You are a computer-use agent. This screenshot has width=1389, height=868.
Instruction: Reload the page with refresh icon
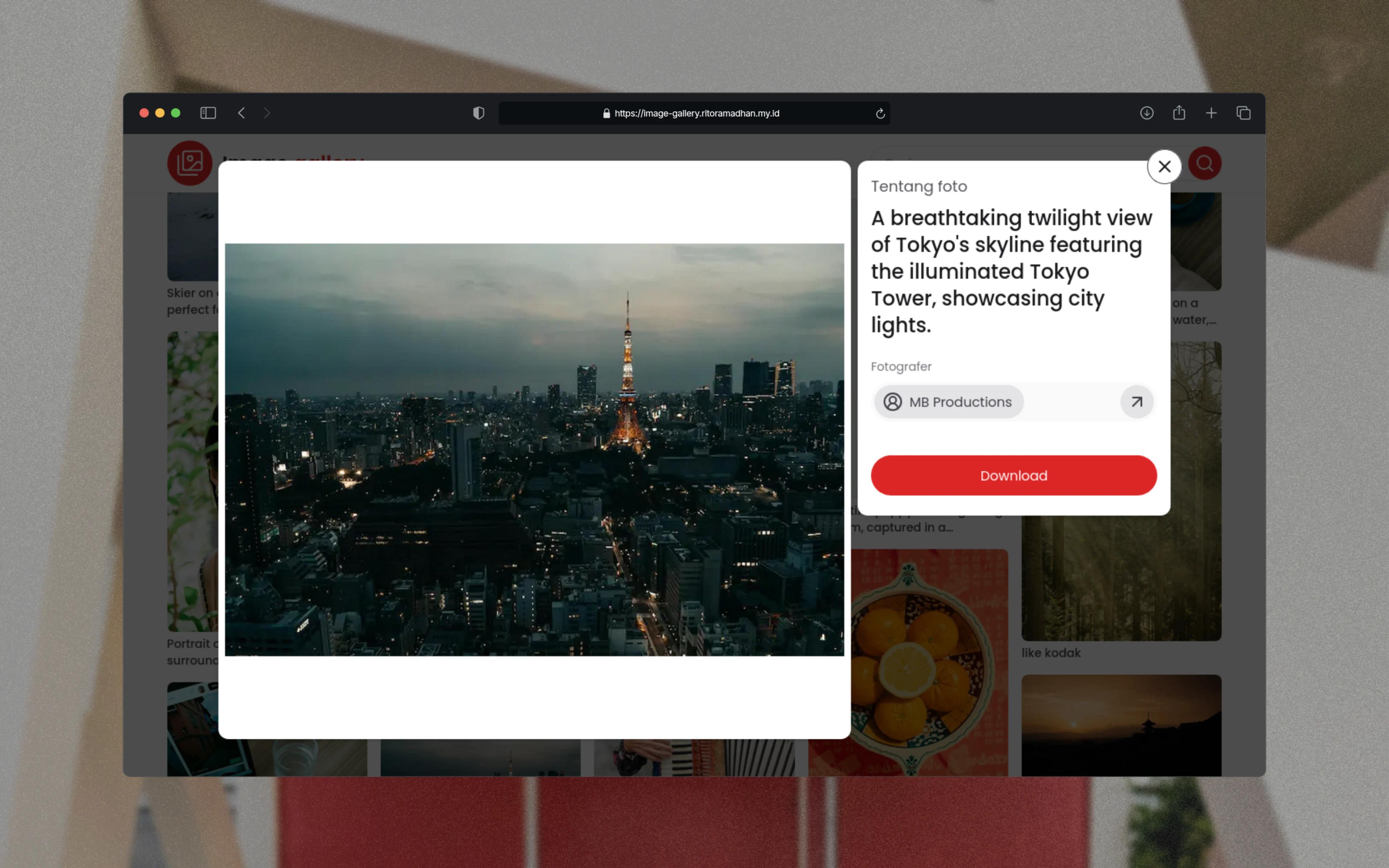[x=880, y=114]
